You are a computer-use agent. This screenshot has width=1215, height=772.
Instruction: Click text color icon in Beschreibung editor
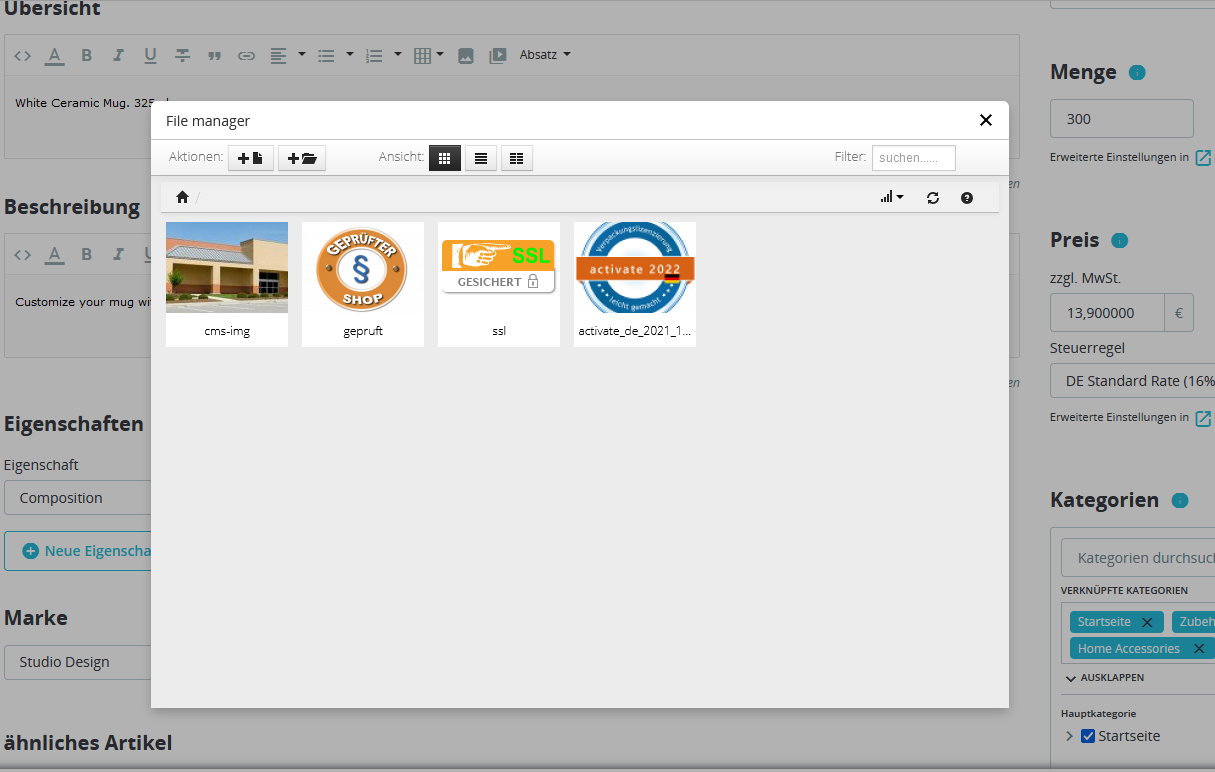[55, 254]
